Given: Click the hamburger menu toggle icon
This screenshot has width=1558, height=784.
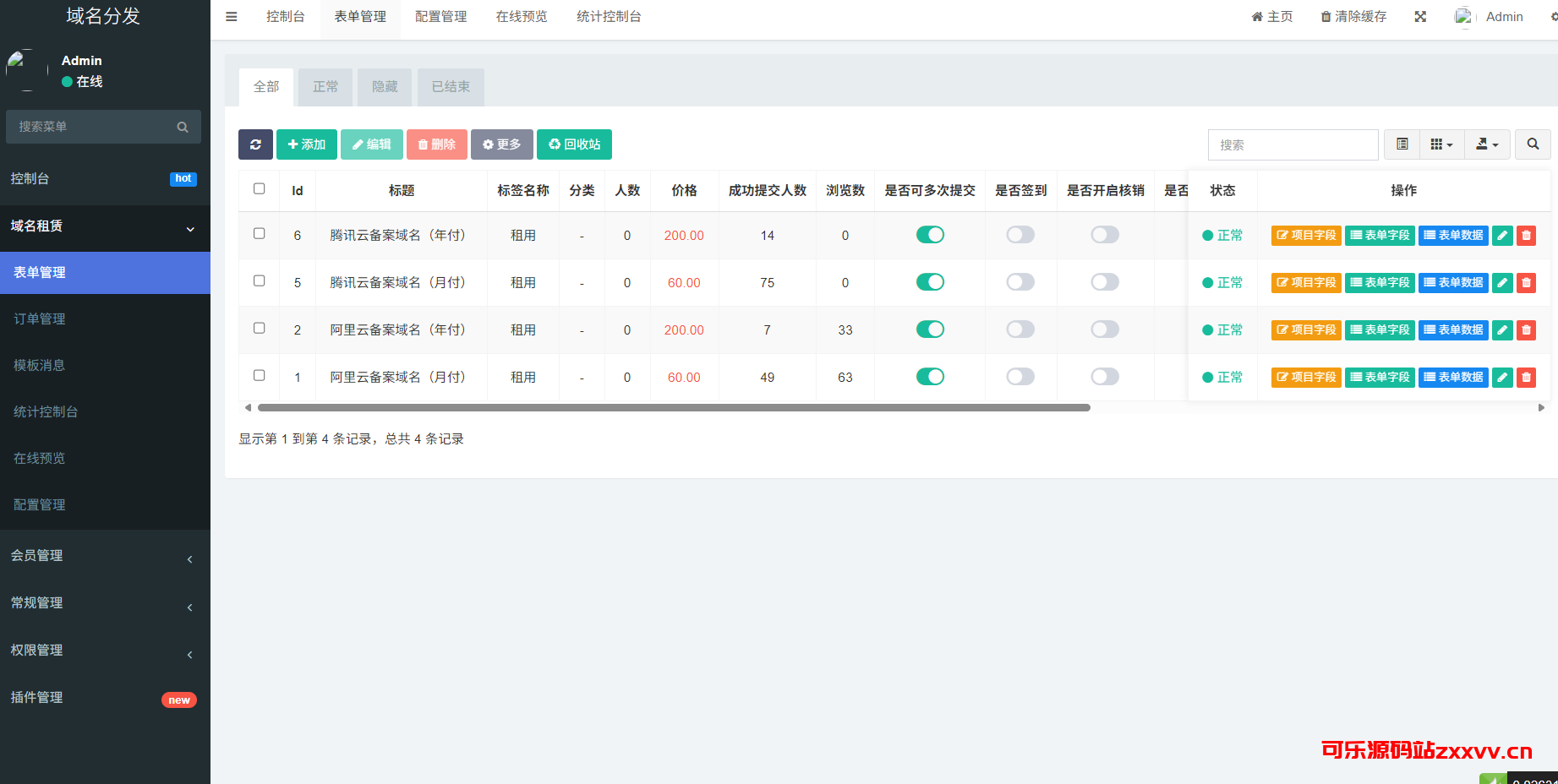Looking at the screenshot, I should (x=231, y=16).
